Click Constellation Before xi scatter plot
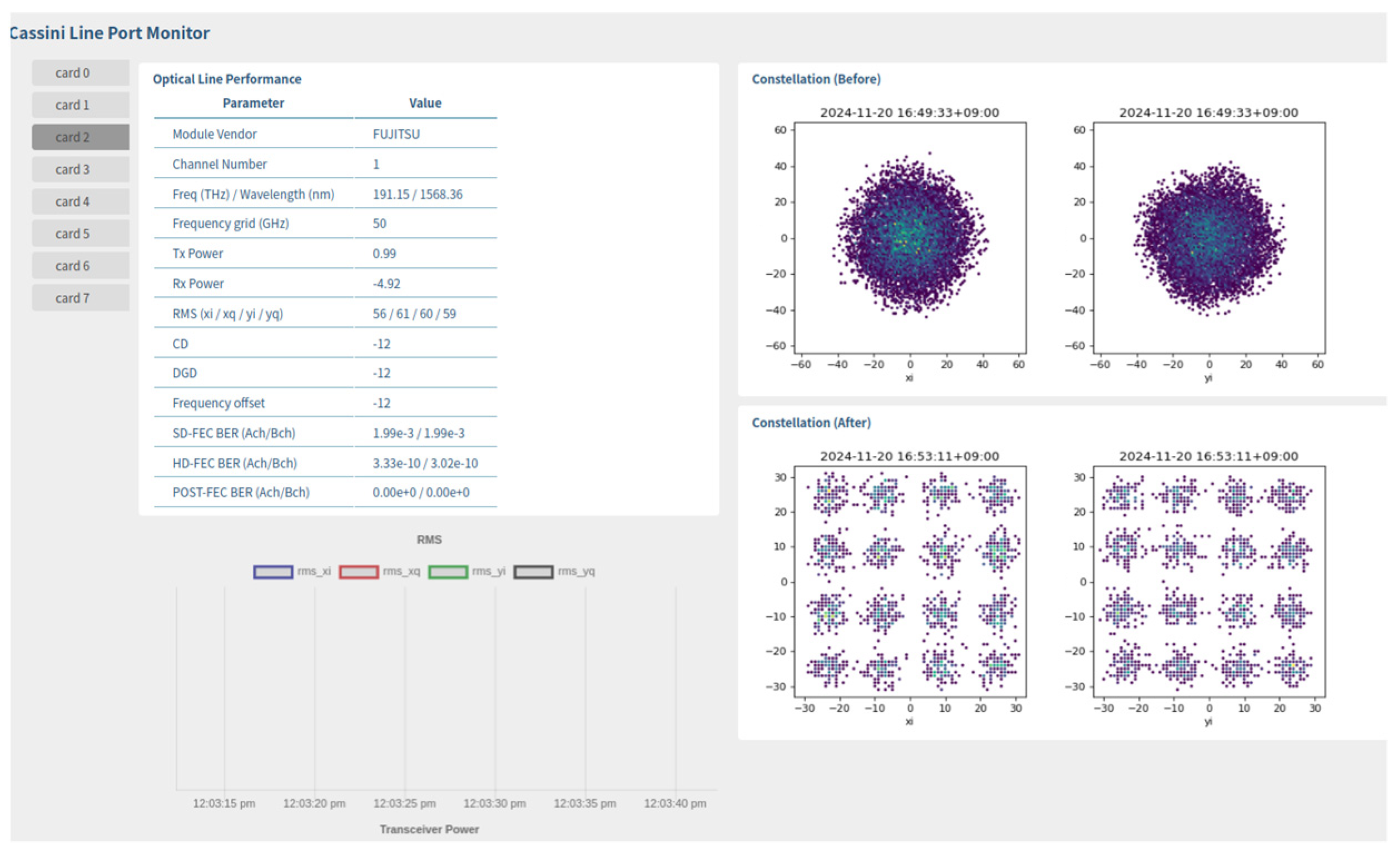Screen dimensions: 1400x857 click(x=910, y=237)
